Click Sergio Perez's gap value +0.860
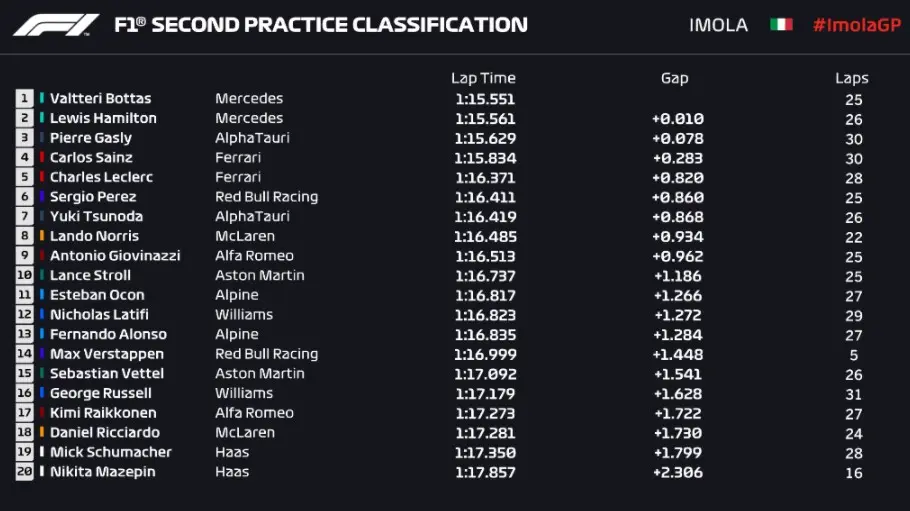This screenshot has width=910, height=511. coord(677,197)
